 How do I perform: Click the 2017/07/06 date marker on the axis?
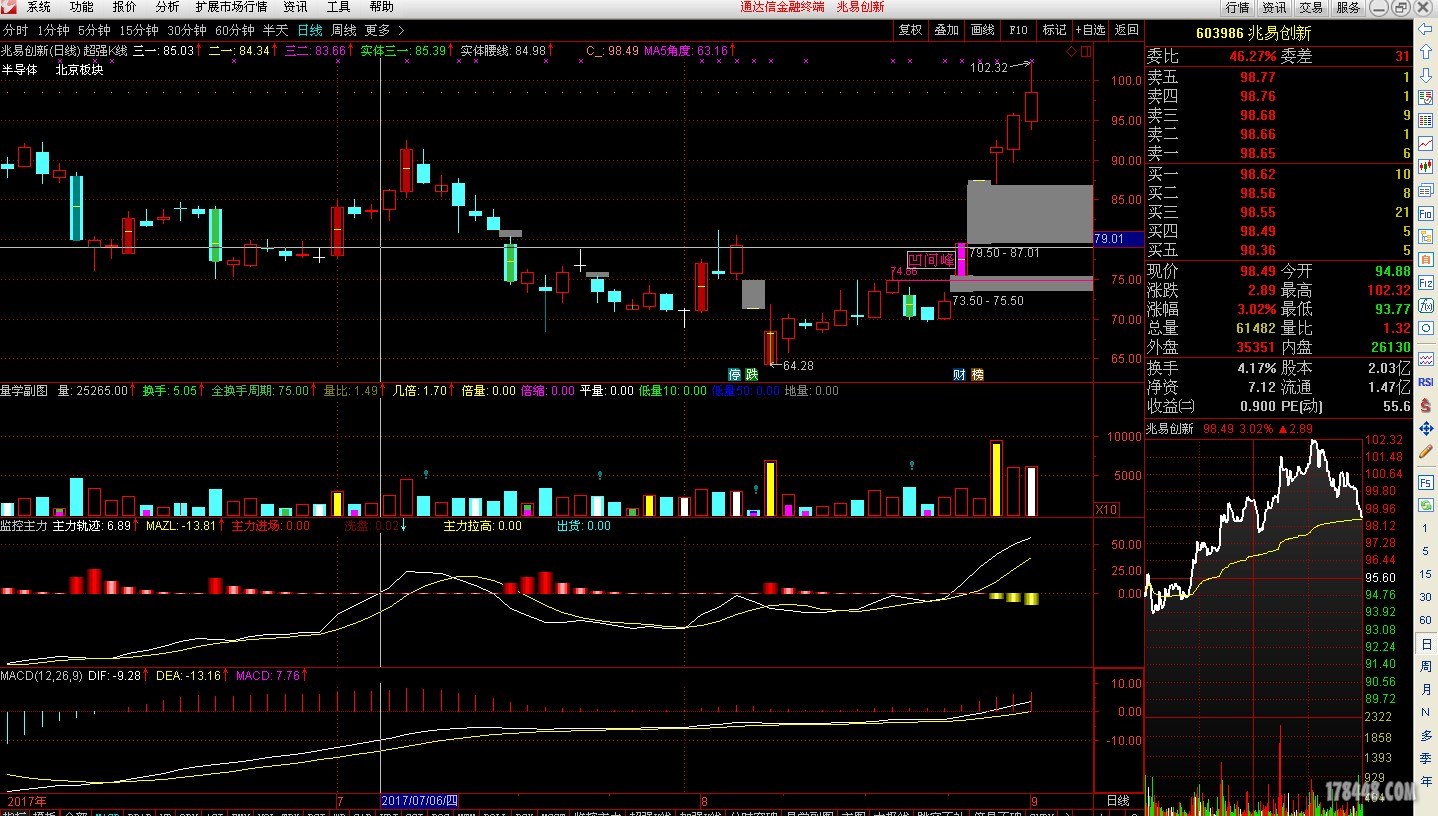[x=420, y=801]
